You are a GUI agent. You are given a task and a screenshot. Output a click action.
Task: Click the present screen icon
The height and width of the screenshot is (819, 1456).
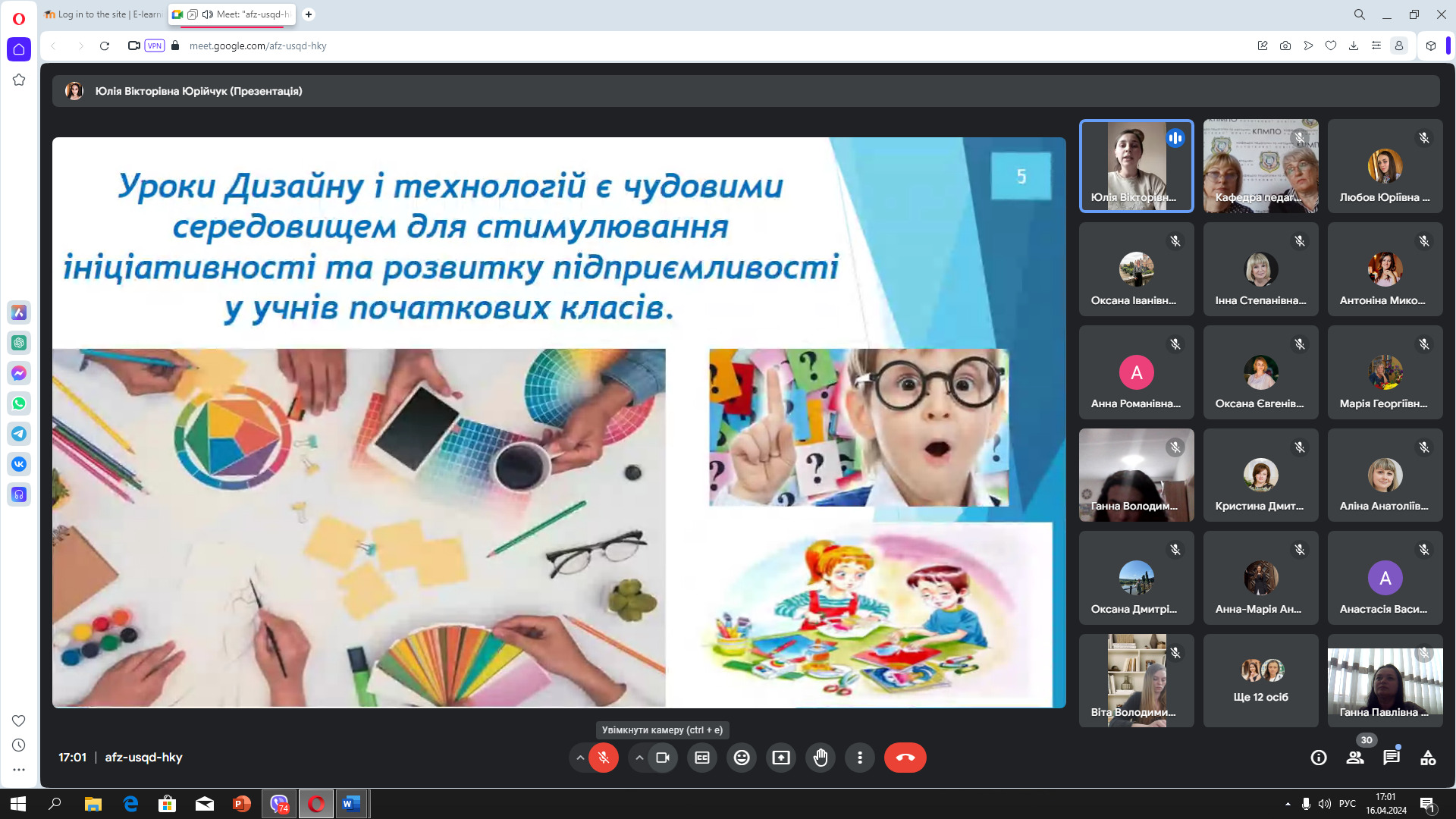coord(781,758)
